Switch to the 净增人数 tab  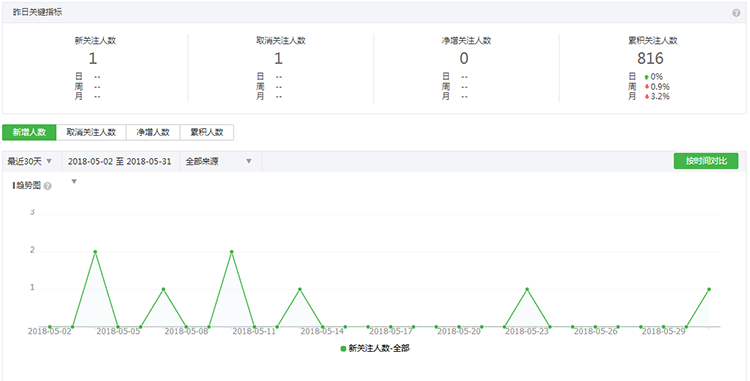click(x=153, y=132)
